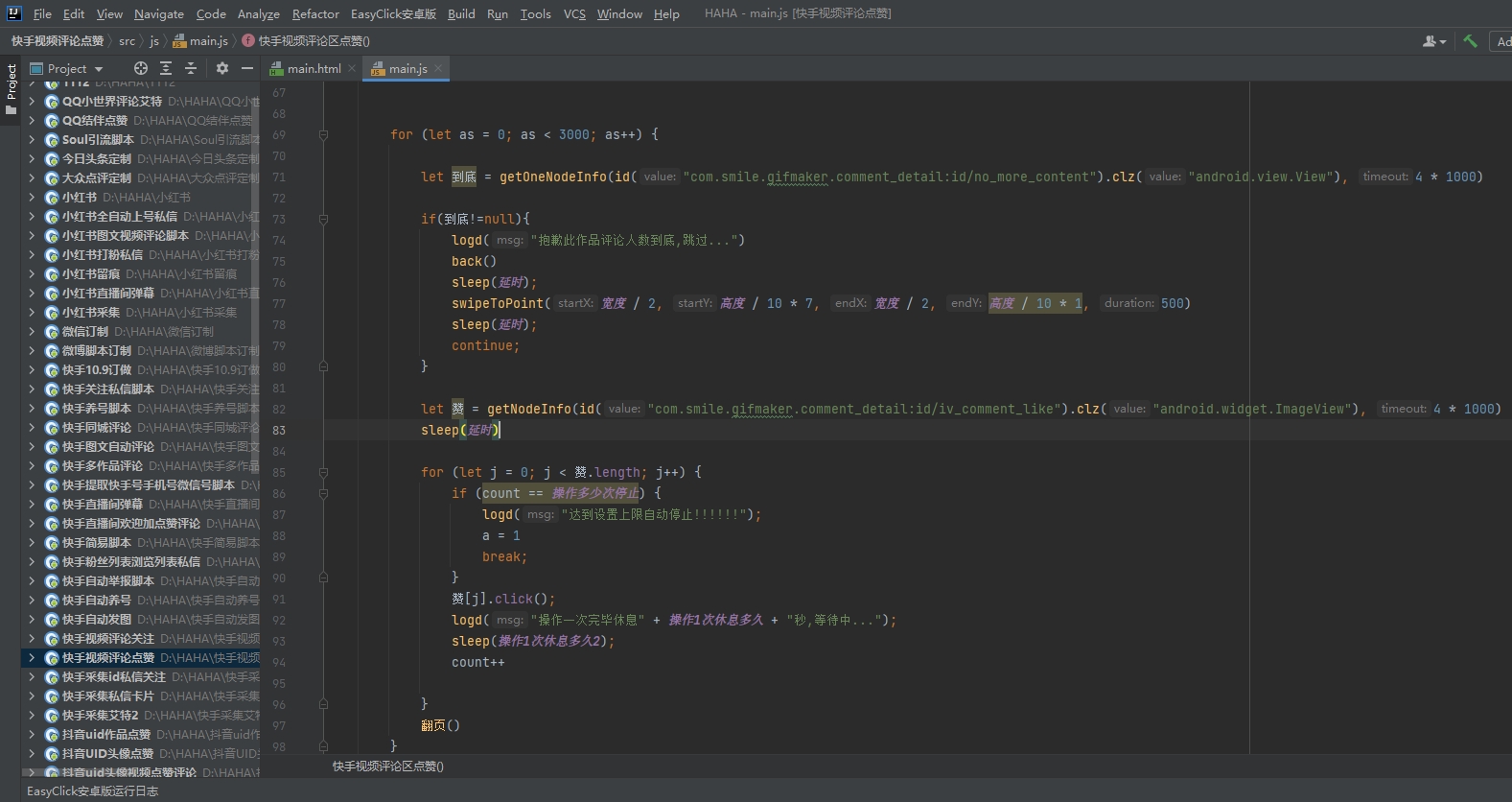Click the 翻页() call on line 97
The width and height of the screenshot is (1512, 802).
pos(441,725)
